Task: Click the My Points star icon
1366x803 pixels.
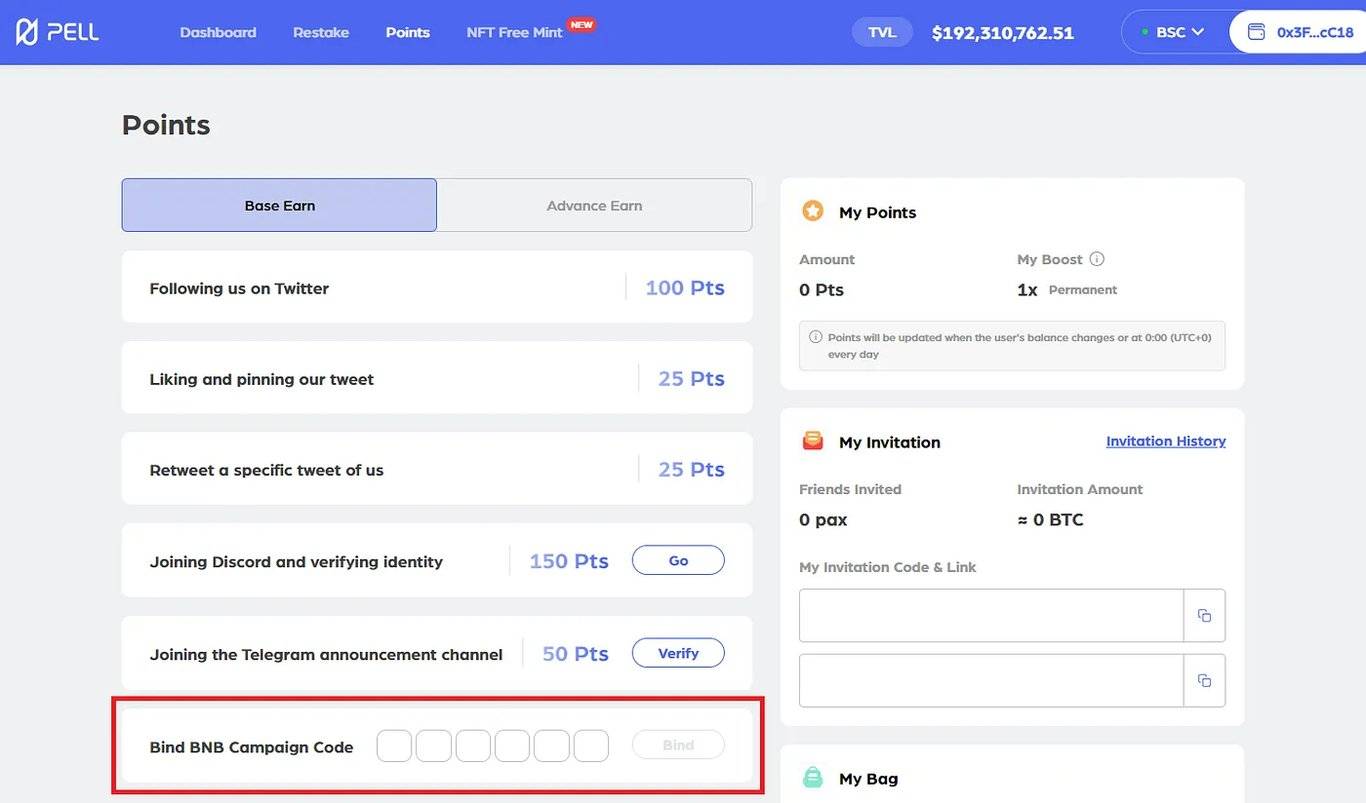Action: coord(813,211)
